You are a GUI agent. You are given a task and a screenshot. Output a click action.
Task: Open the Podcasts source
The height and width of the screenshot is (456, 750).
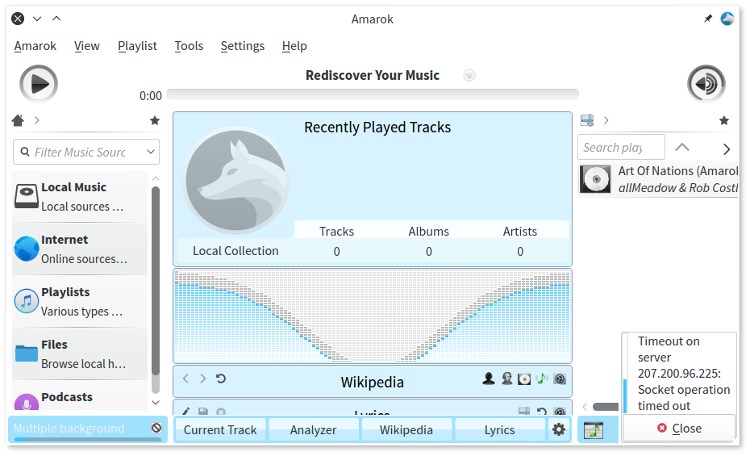pyautogui.click(x=80, y=397)
